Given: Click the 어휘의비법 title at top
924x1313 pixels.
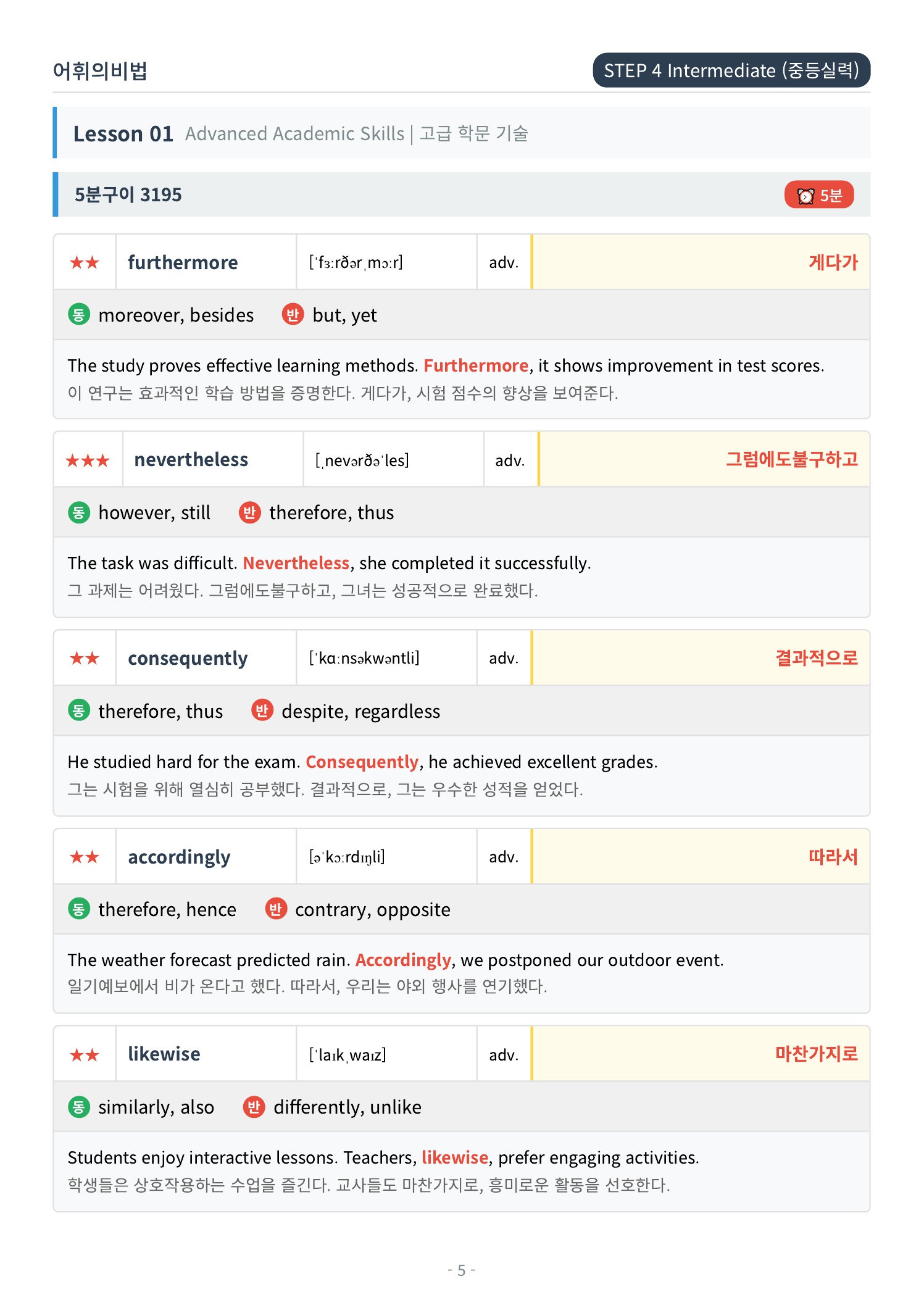Looking at the screenshot, I should pyautogui.click(x=100, y=71).
